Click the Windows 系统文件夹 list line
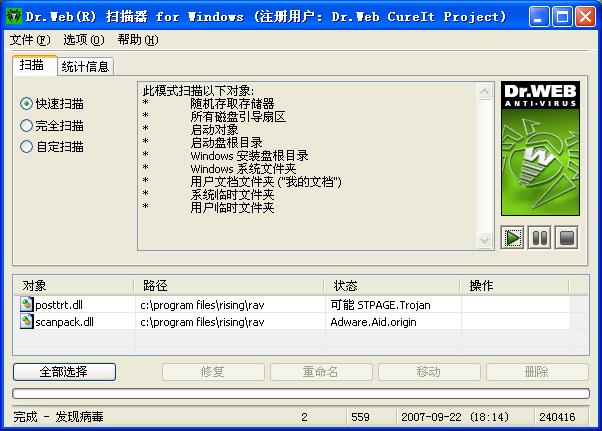The width and height of the screenshot is (602, 431). pyautogui.click(x=243, y=169)
